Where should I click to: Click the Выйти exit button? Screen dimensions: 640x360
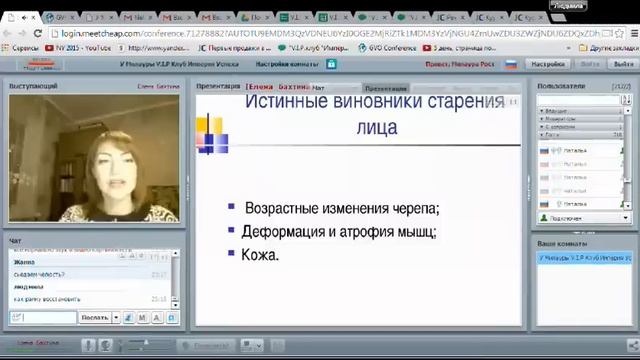(x=623, y=64)
